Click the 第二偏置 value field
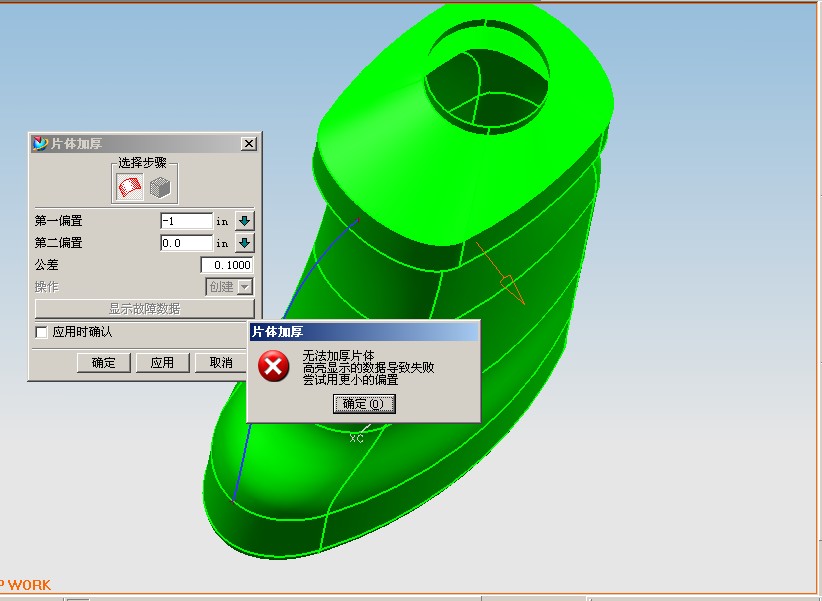The width and height of the screenshot is (822, 601). point(187,243)
